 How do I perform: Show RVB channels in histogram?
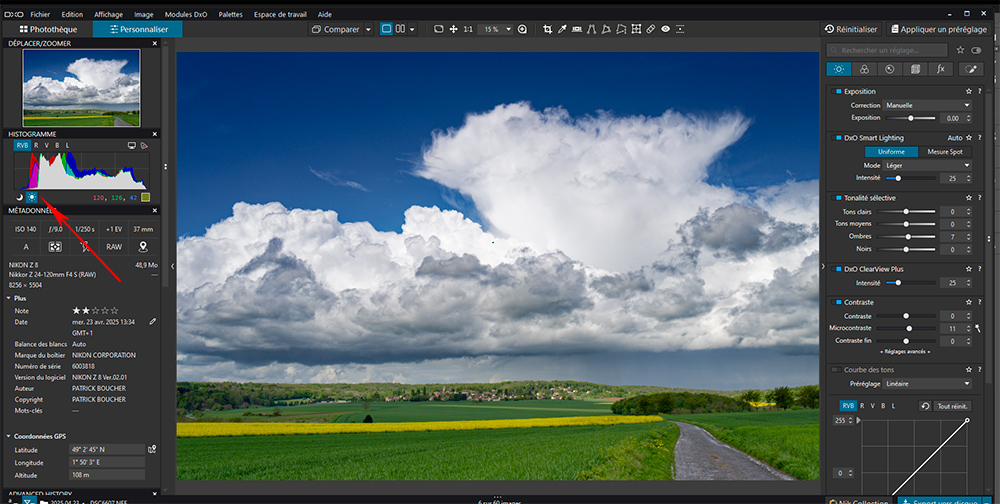(22, 145)
